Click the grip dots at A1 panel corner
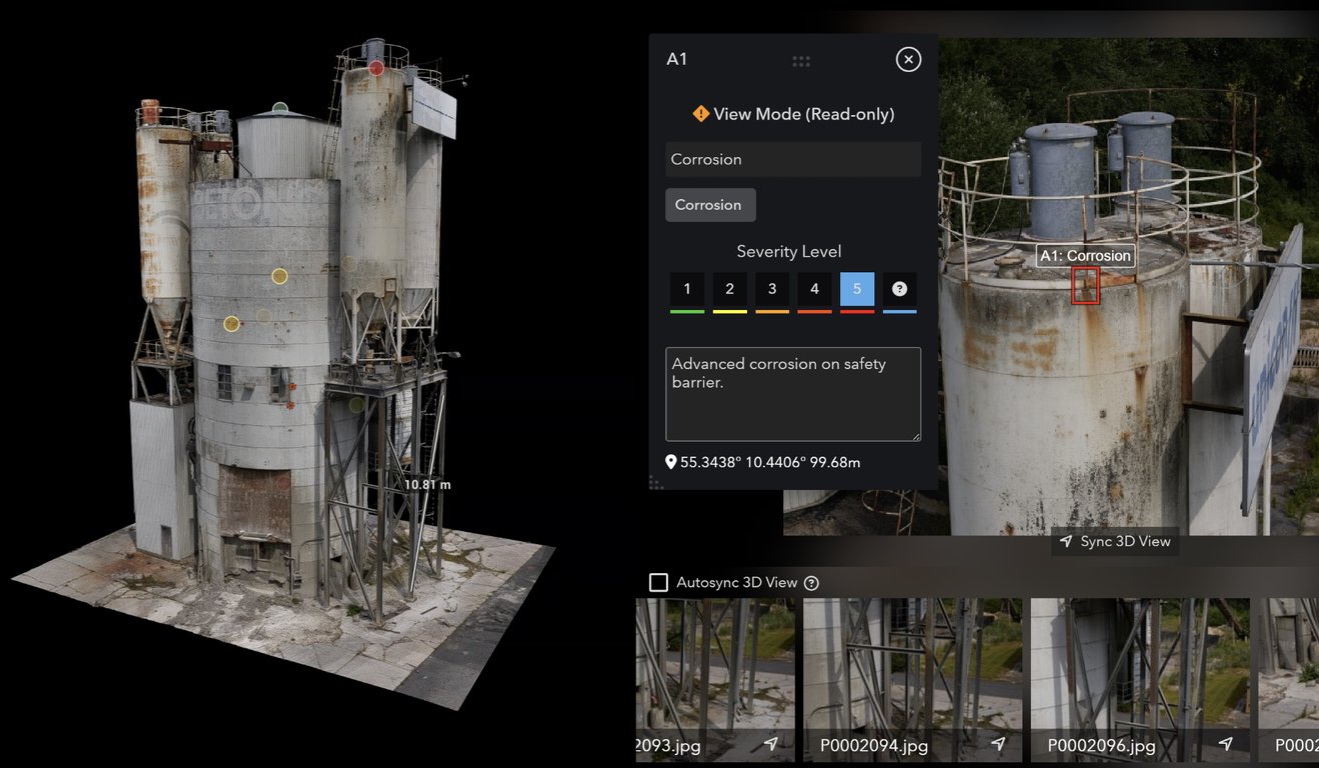Viewport: 1319px width, 768px height. tap(656, 483)
